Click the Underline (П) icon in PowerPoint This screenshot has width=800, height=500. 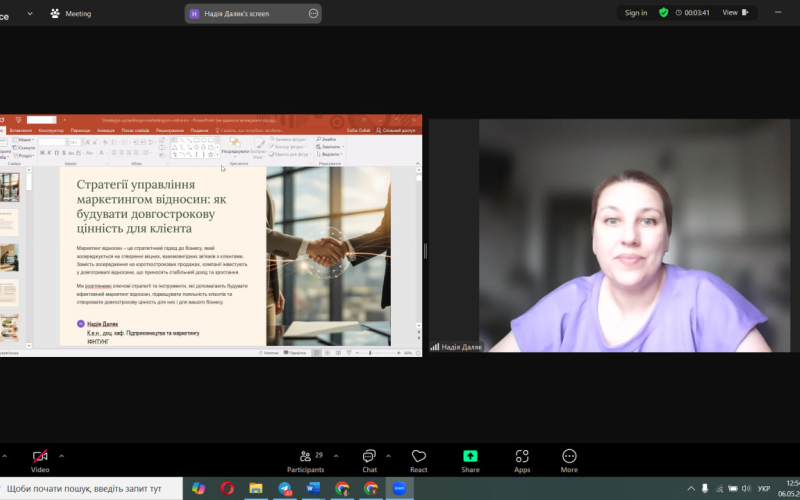coord(57,153)
